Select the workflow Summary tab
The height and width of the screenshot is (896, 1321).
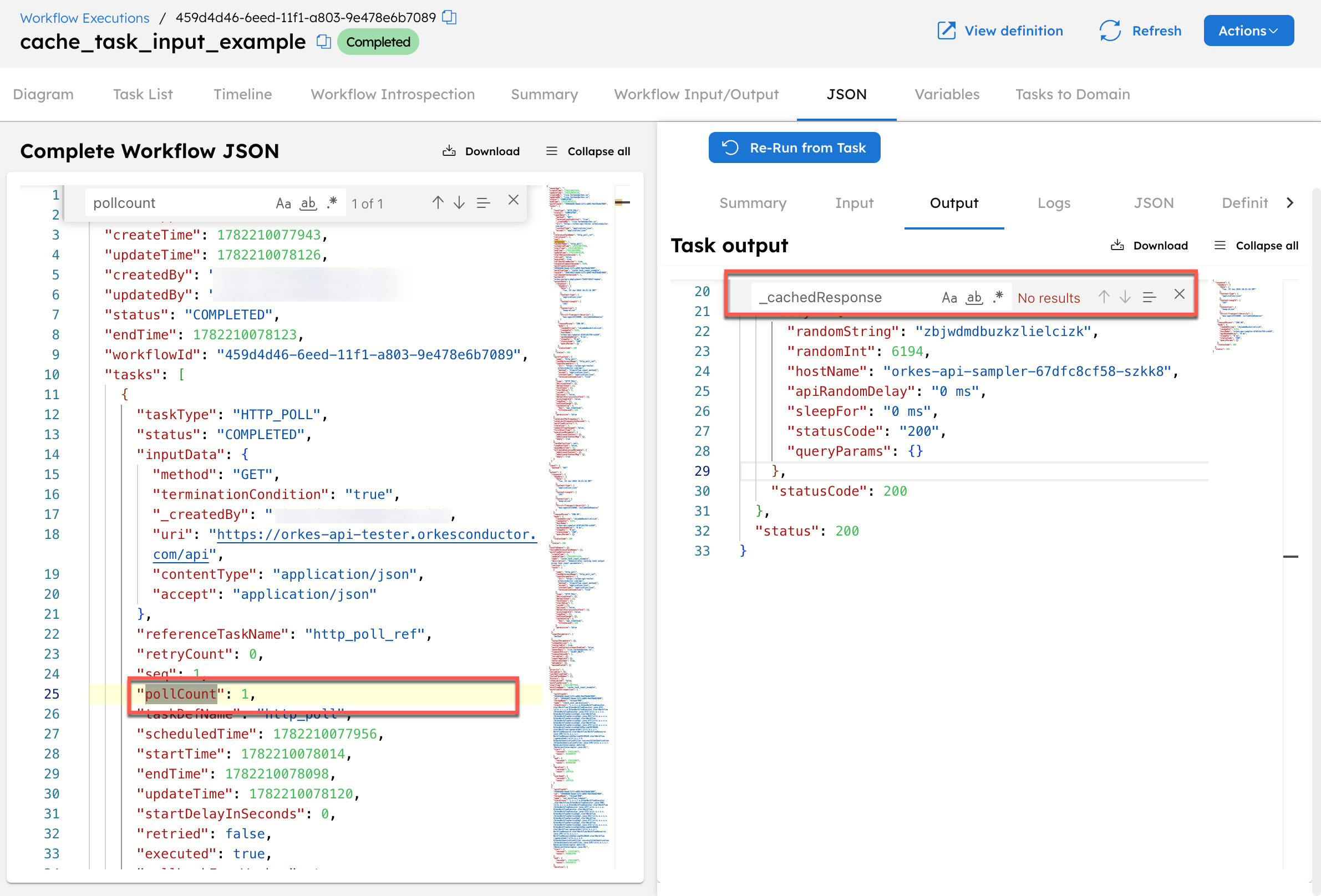544,94
